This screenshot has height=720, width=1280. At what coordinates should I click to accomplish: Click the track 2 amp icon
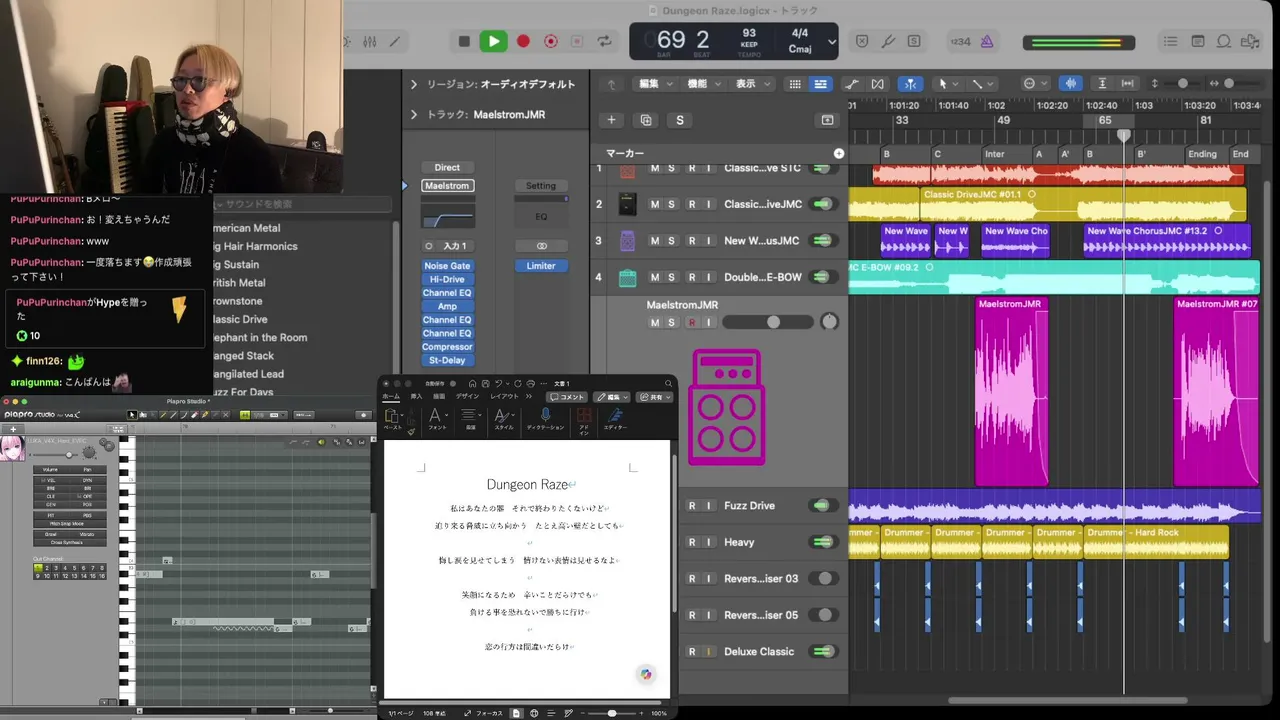point(627,204)
